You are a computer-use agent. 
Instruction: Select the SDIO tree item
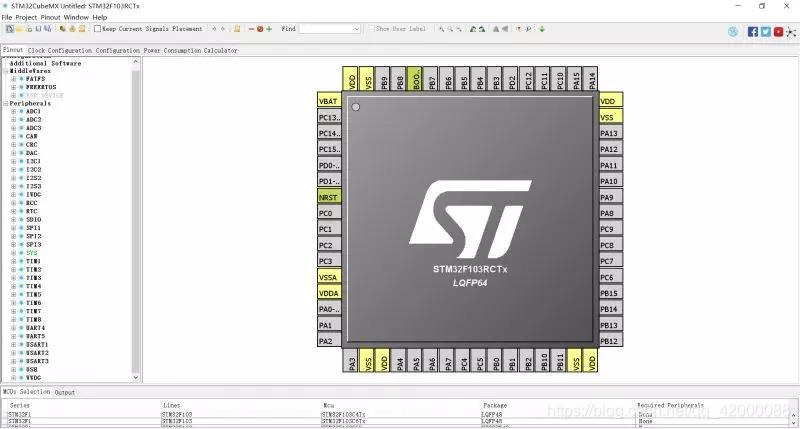click(34, 219)
